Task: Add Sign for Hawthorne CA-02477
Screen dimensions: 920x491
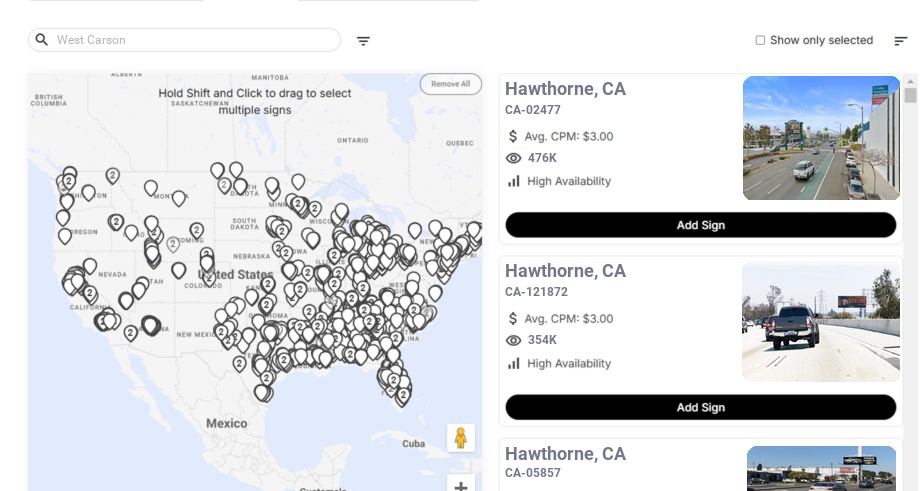Action: tap(700, 225)
